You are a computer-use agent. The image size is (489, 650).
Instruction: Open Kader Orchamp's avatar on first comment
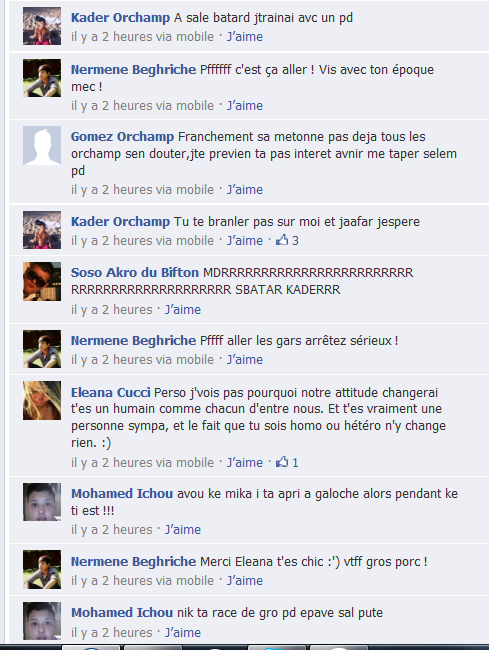click(42, 26)
